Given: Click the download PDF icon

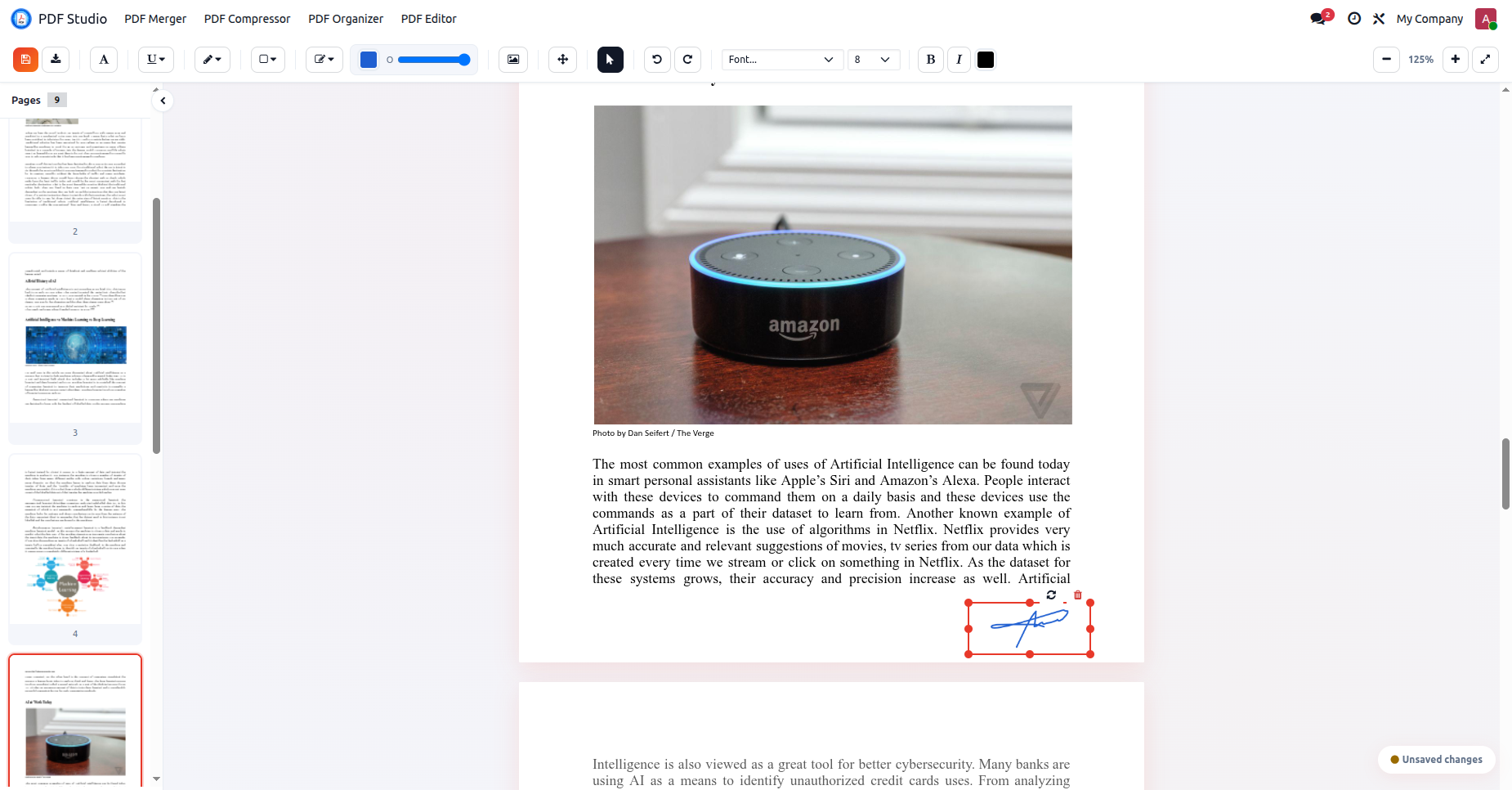Looking at the screenshot, I should tap(56, 60).
